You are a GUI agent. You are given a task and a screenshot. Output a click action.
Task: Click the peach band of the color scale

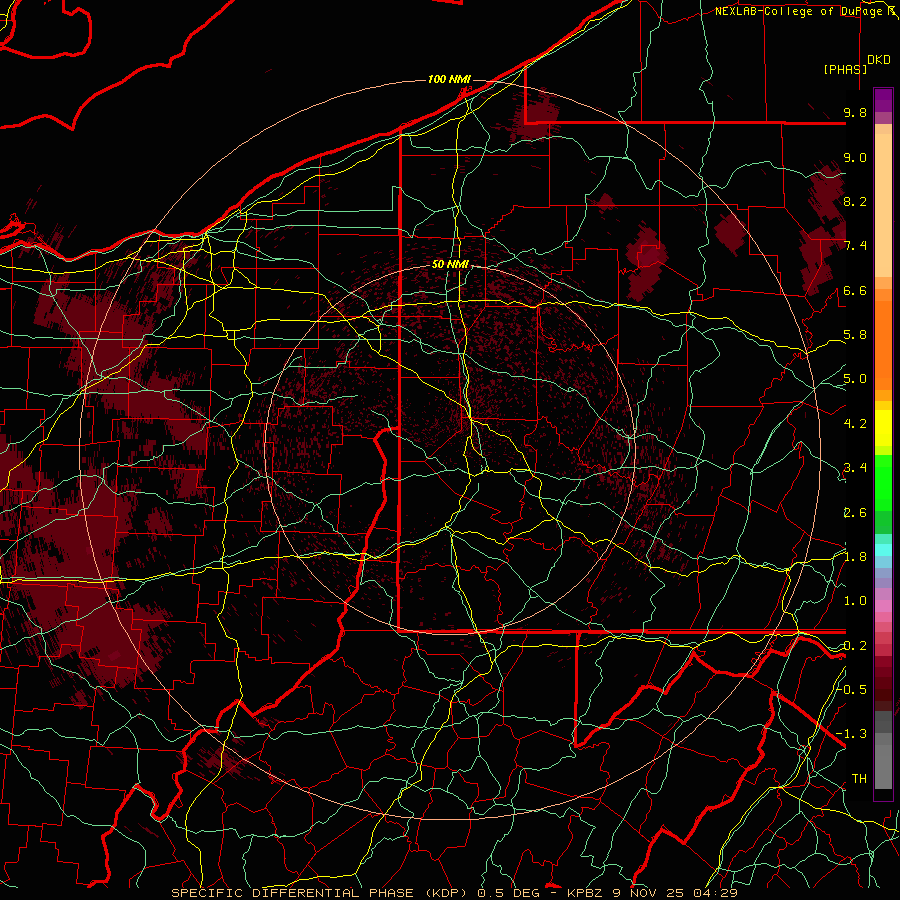tap(883, 205)
